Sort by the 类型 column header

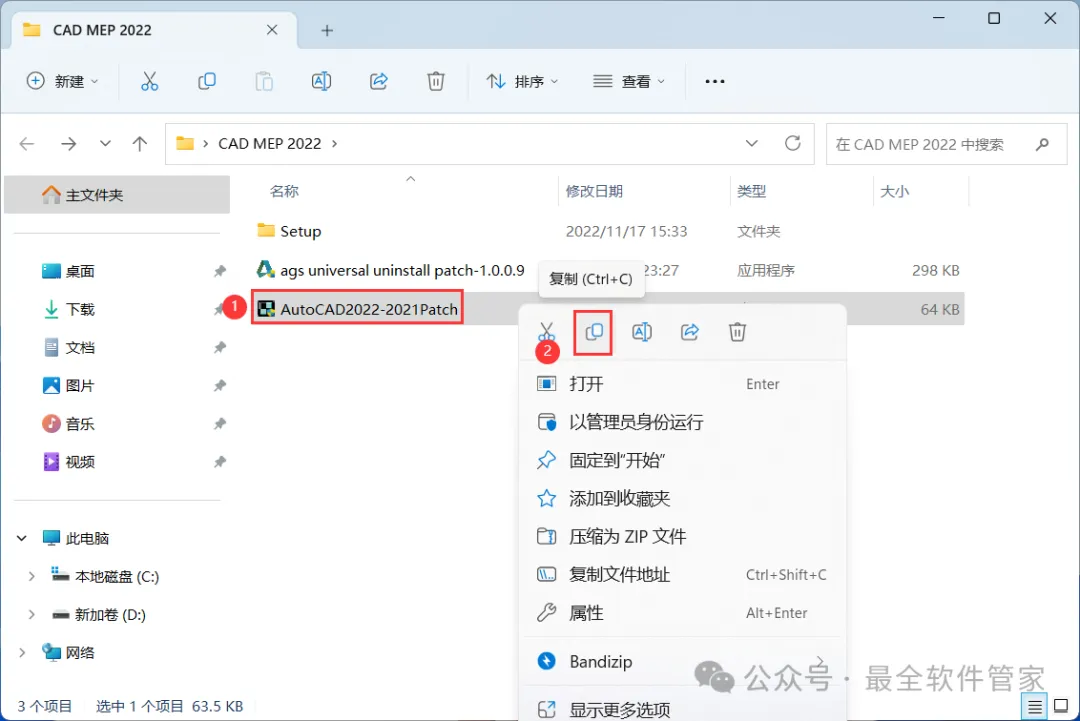pyautogui.click(x=751, y=191)
